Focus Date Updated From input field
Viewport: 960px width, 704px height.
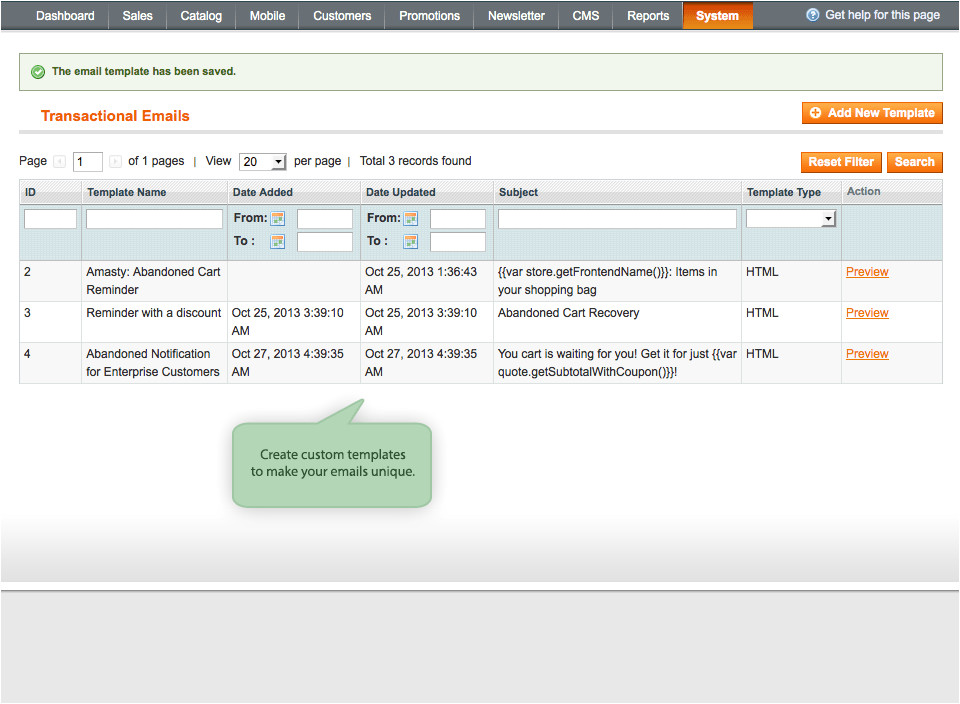[x=457, y=219]
